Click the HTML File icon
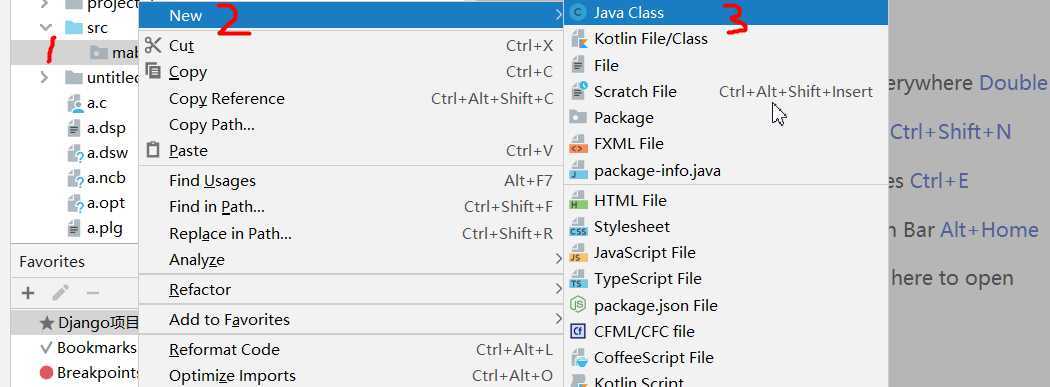The image size is (1050, 387). [578, 200]
